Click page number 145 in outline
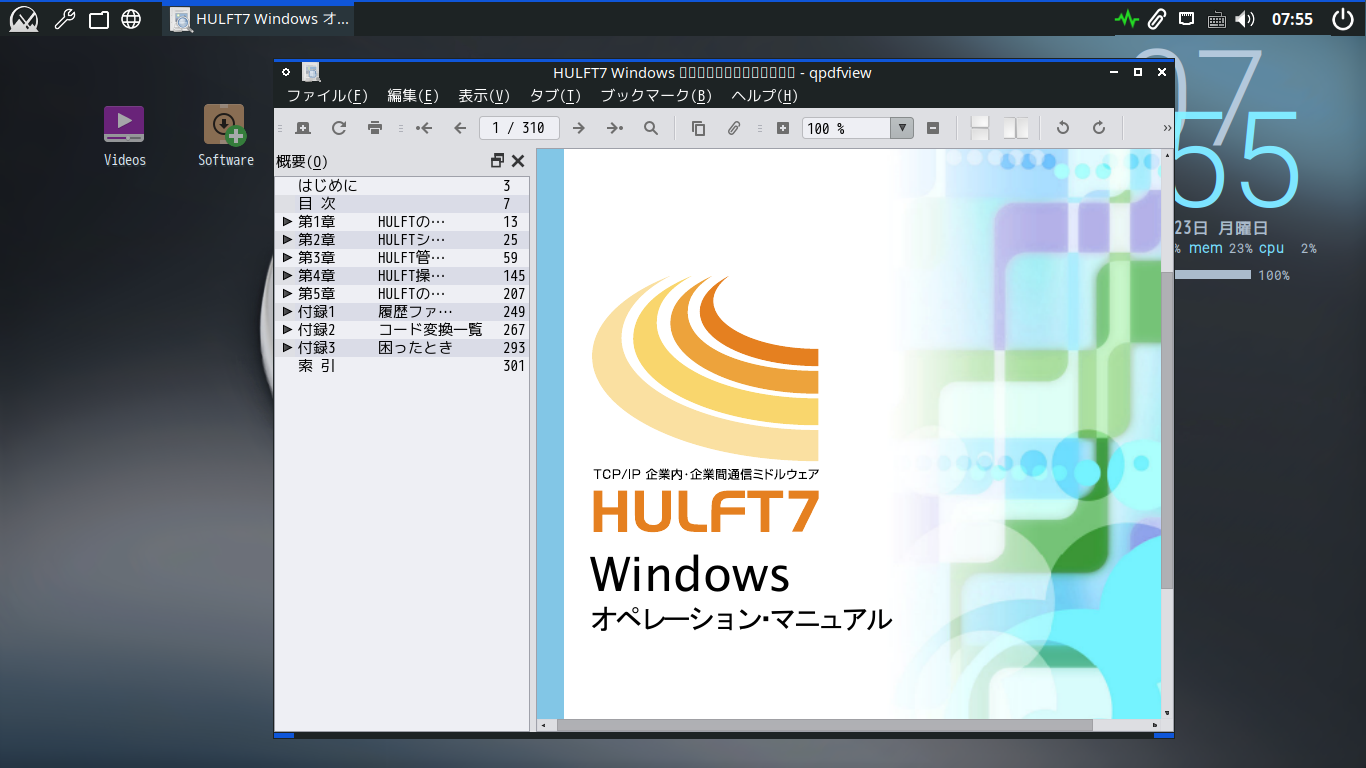Image resolution: width=1366 pixels, height=768 pixels. 514,276
